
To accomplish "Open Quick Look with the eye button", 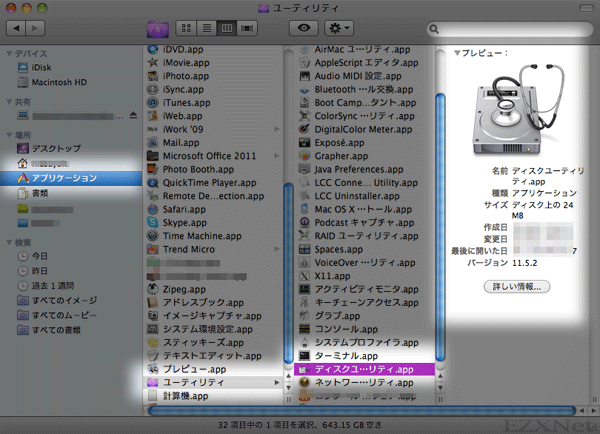I will pyautogui.click(x=304, y=28).
